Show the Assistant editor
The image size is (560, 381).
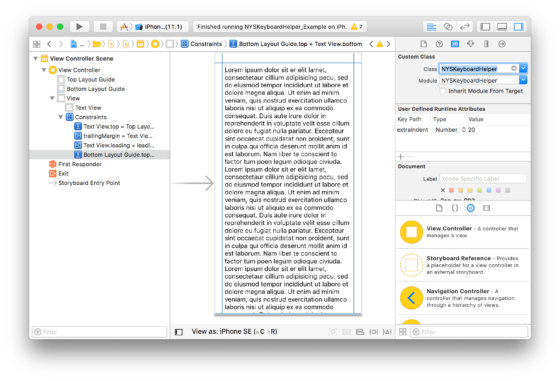point(448,26)
